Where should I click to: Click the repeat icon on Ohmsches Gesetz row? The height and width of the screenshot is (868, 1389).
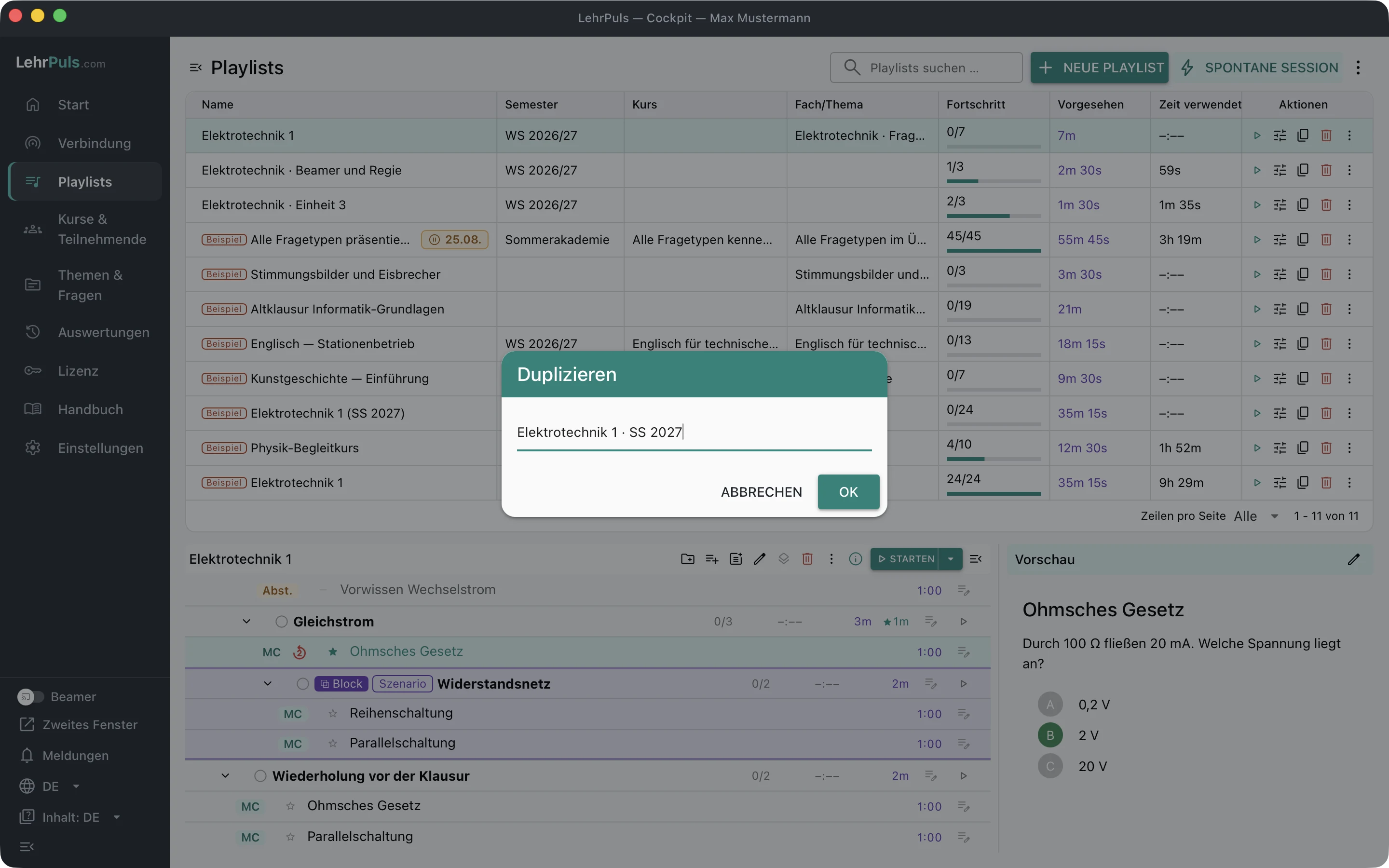pos(300,652)
